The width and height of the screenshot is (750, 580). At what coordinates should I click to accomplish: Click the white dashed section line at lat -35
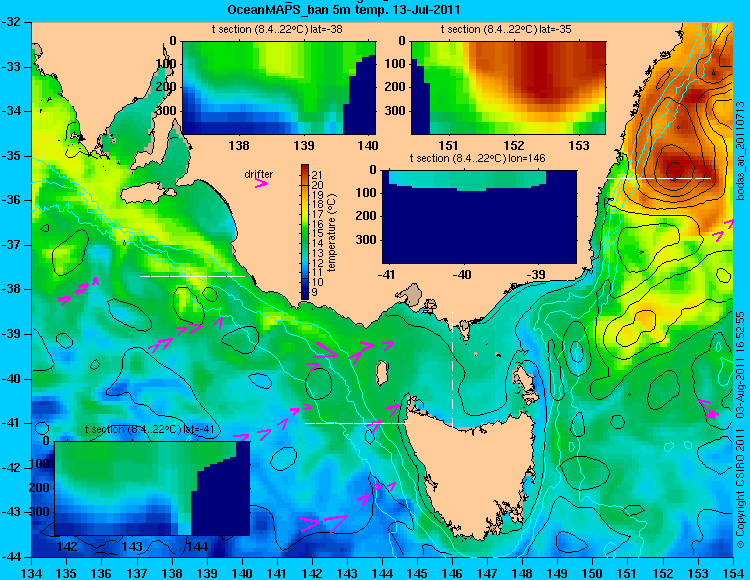[659, 178]
